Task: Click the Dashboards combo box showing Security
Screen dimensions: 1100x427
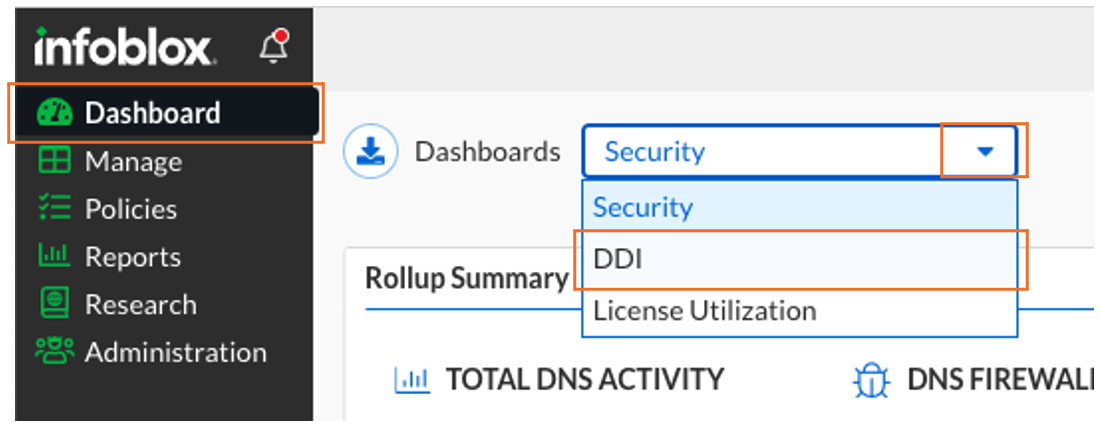Action: click(x=760, y=152)
